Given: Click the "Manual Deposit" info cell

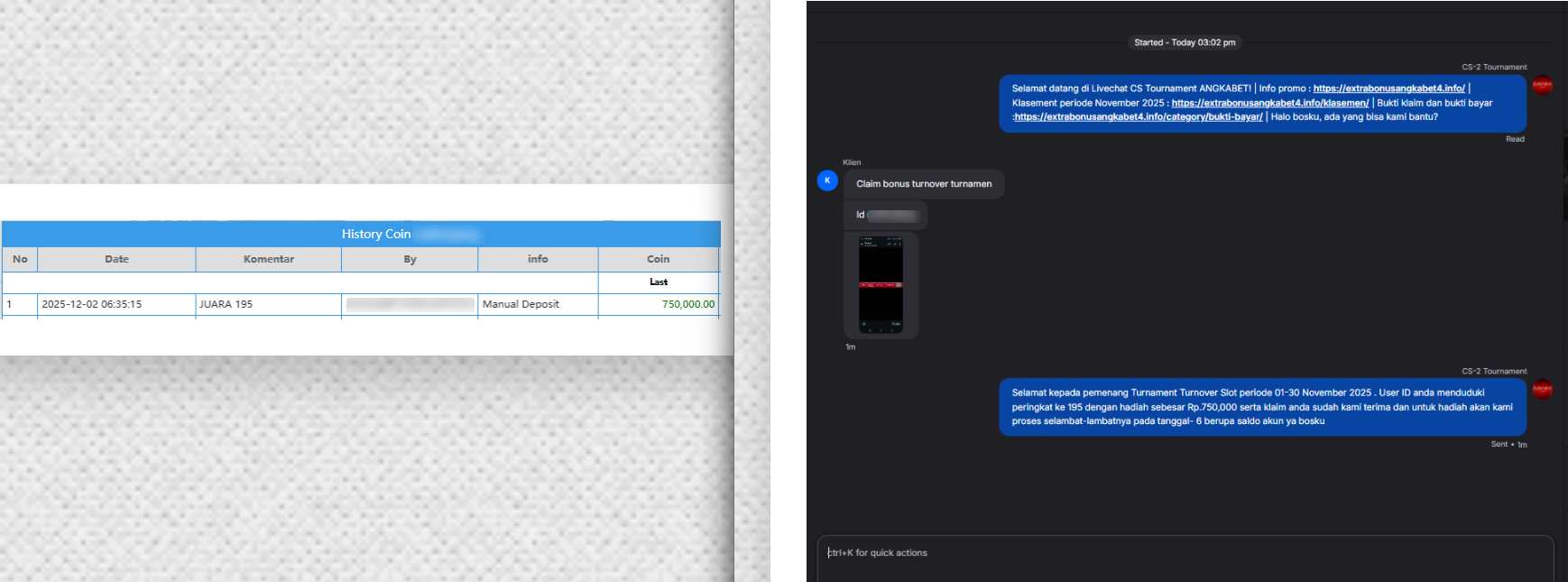Looking at the screenshot, I should coord(521,304).
